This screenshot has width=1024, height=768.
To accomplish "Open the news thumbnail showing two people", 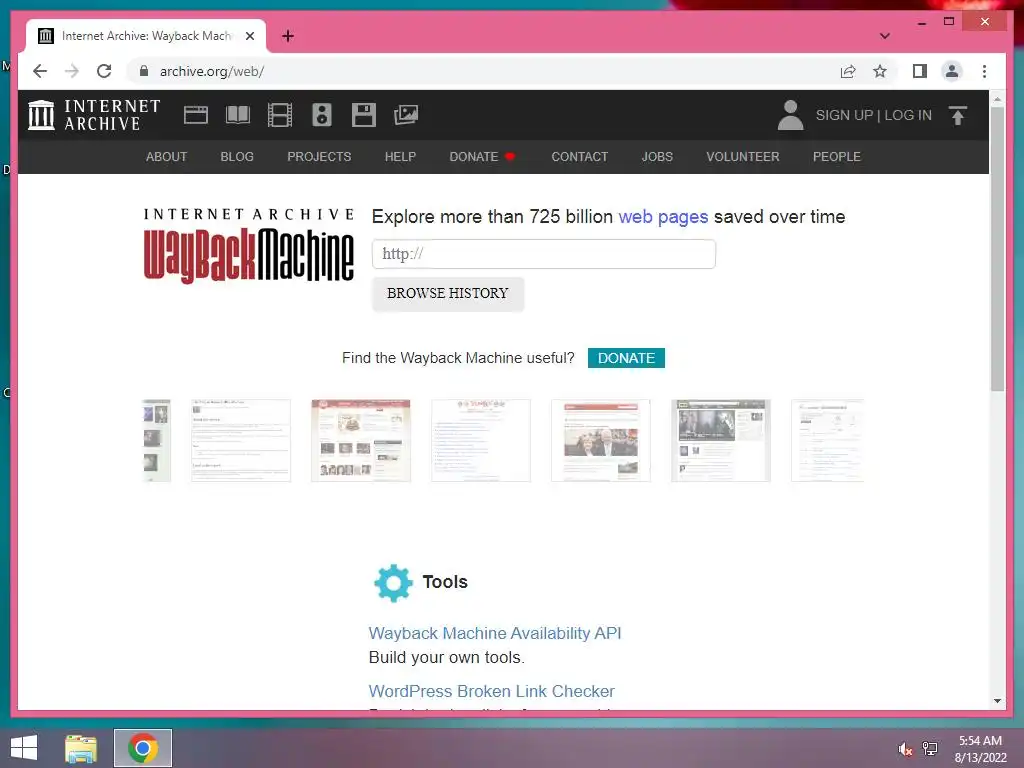I will pos(601,441).
